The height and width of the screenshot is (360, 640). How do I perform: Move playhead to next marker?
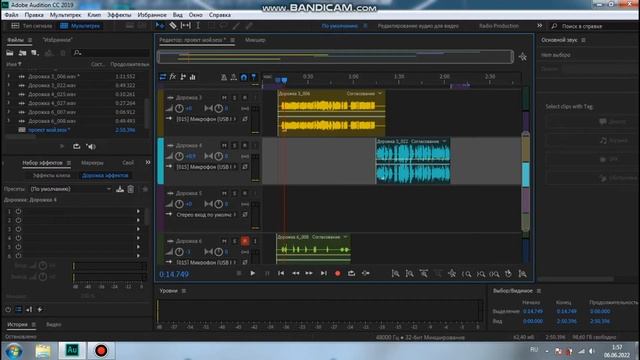pyautogui.click(x=323, y=273)
